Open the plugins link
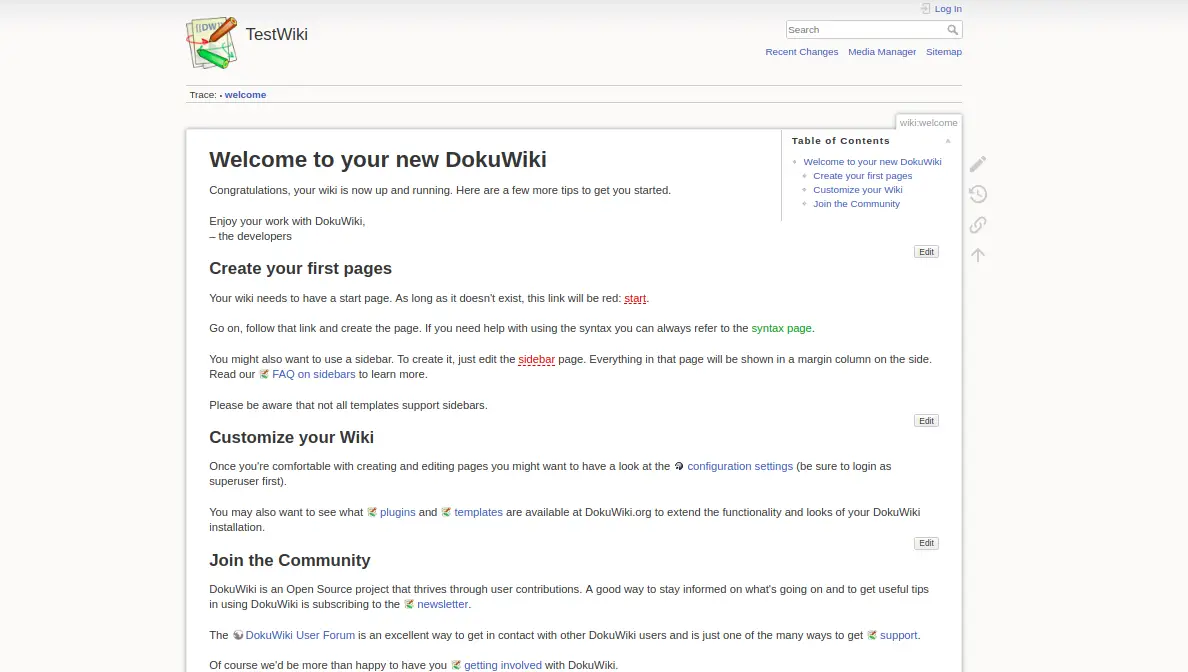Image resolution: width=1188 pixels, height=672 pixels. point(391,512)
